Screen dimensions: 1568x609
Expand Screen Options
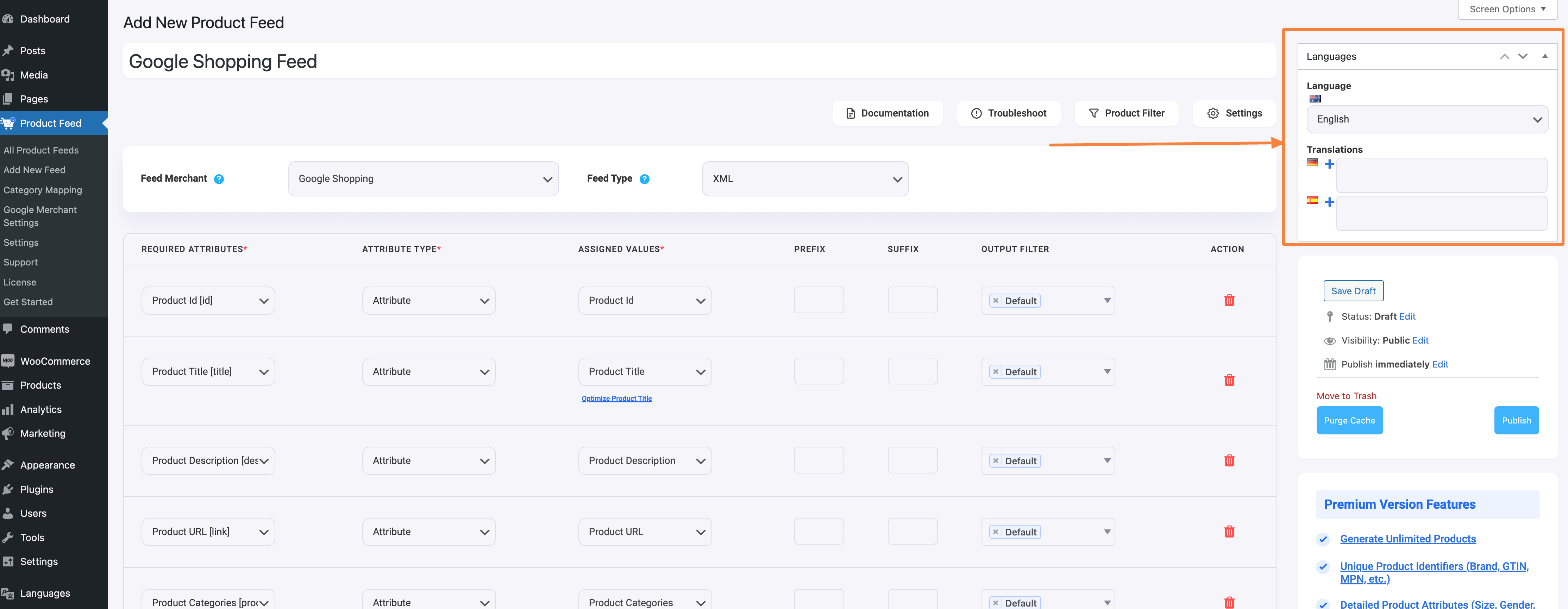coord(1507,9)
